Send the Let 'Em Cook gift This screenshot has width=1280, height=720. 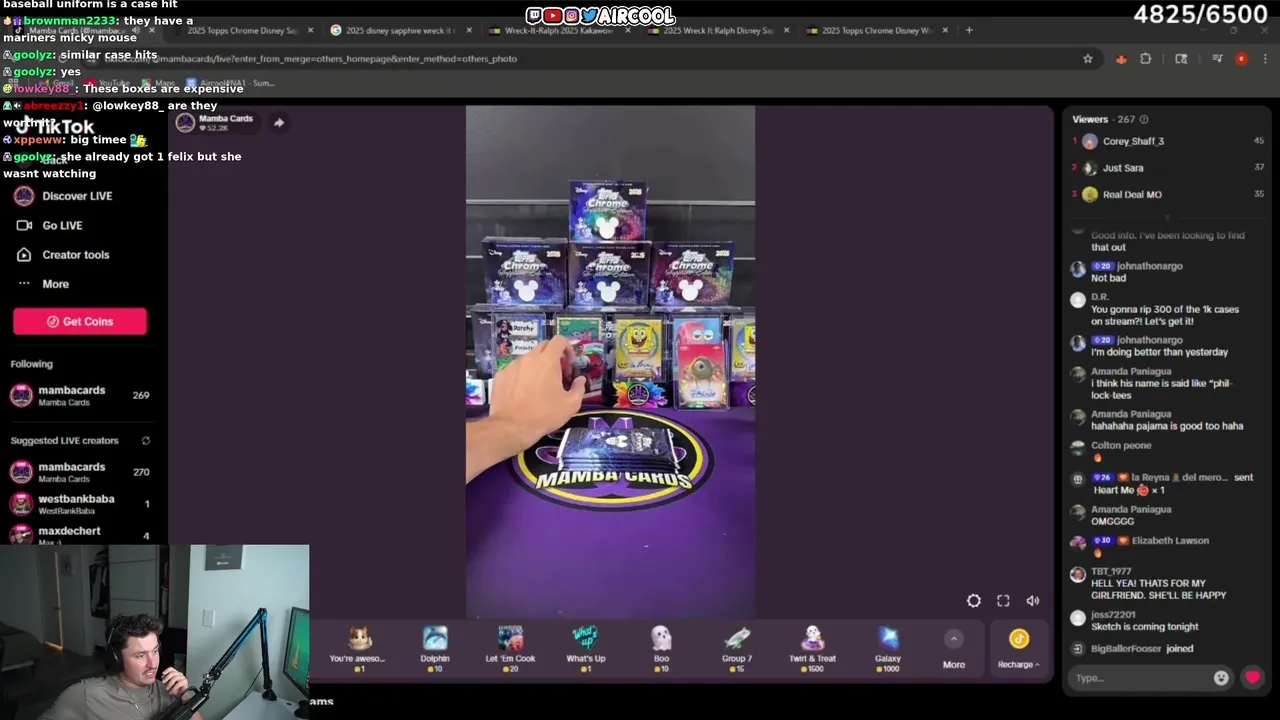click(x=510, y=648)
